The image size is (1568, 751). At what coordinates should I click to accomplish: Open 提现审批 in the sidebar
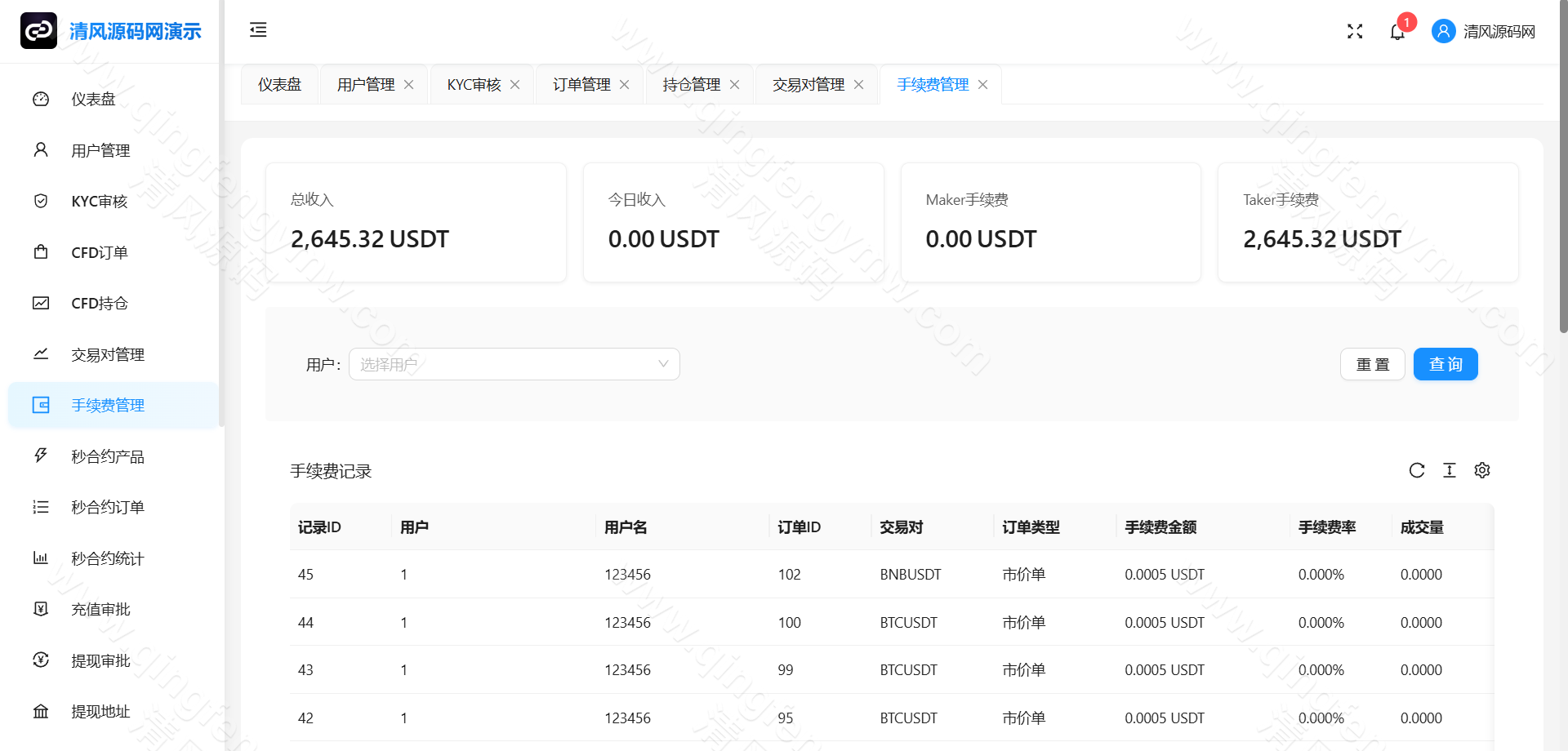100,660
